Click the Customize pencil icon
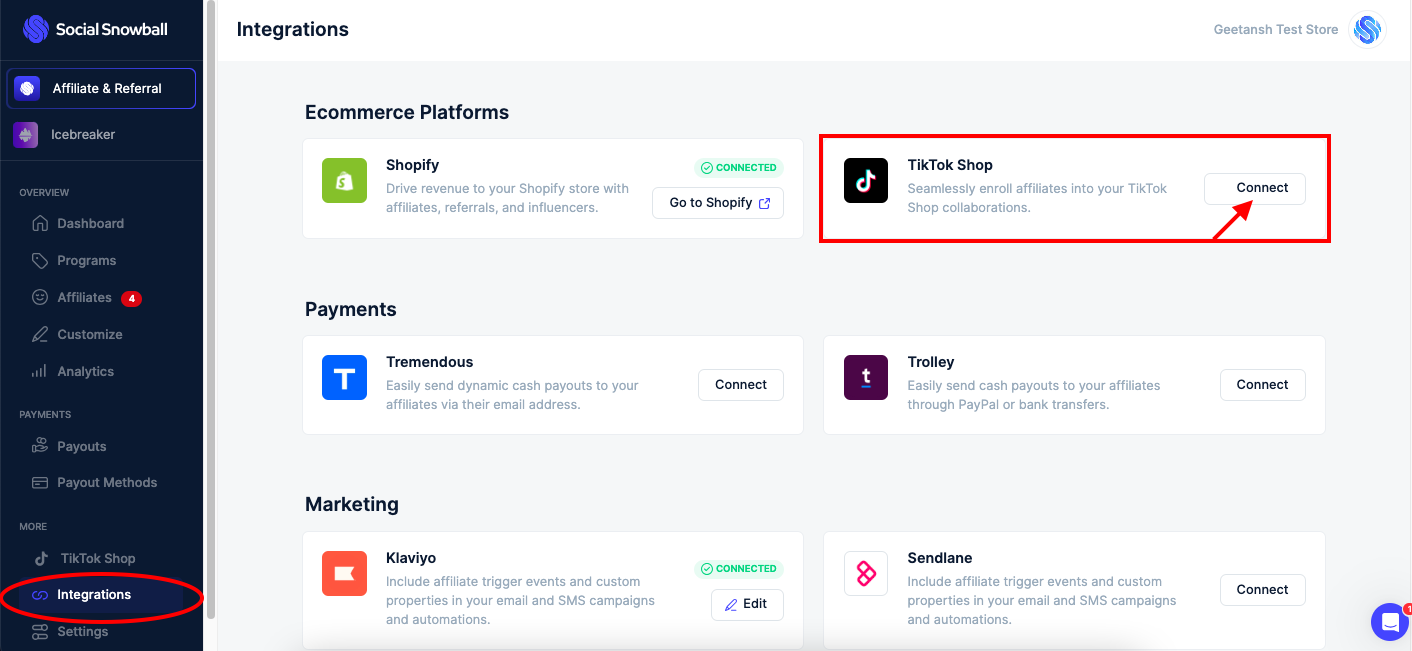1412x651 pixels. click(40, 334)
